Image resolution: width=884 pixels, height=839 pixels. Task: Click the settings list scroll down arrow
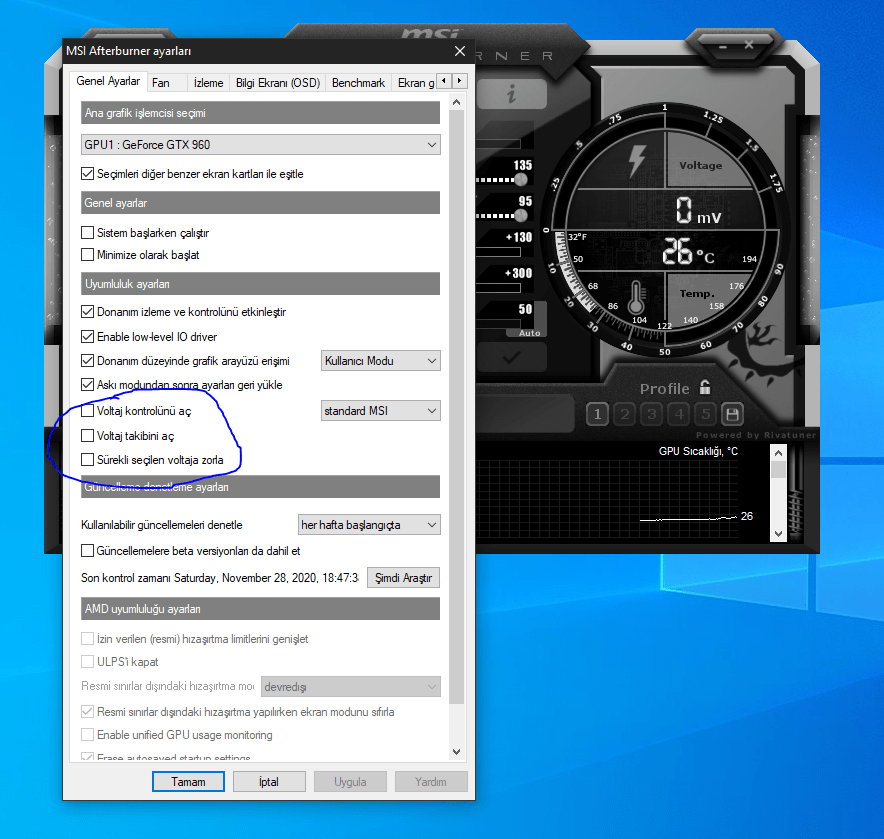click(x=457, y=752)
